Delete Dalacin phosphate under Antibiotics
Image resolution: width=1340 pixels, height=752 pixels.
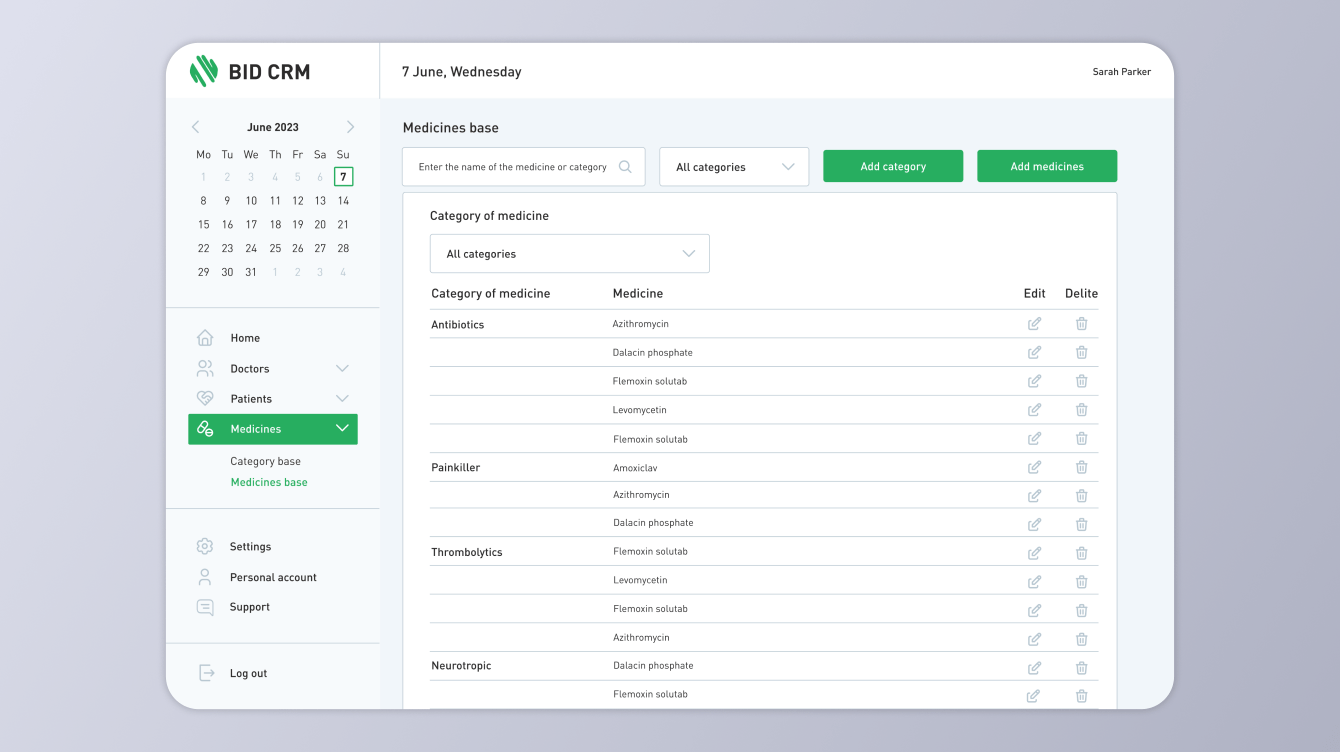[1081, 353]
